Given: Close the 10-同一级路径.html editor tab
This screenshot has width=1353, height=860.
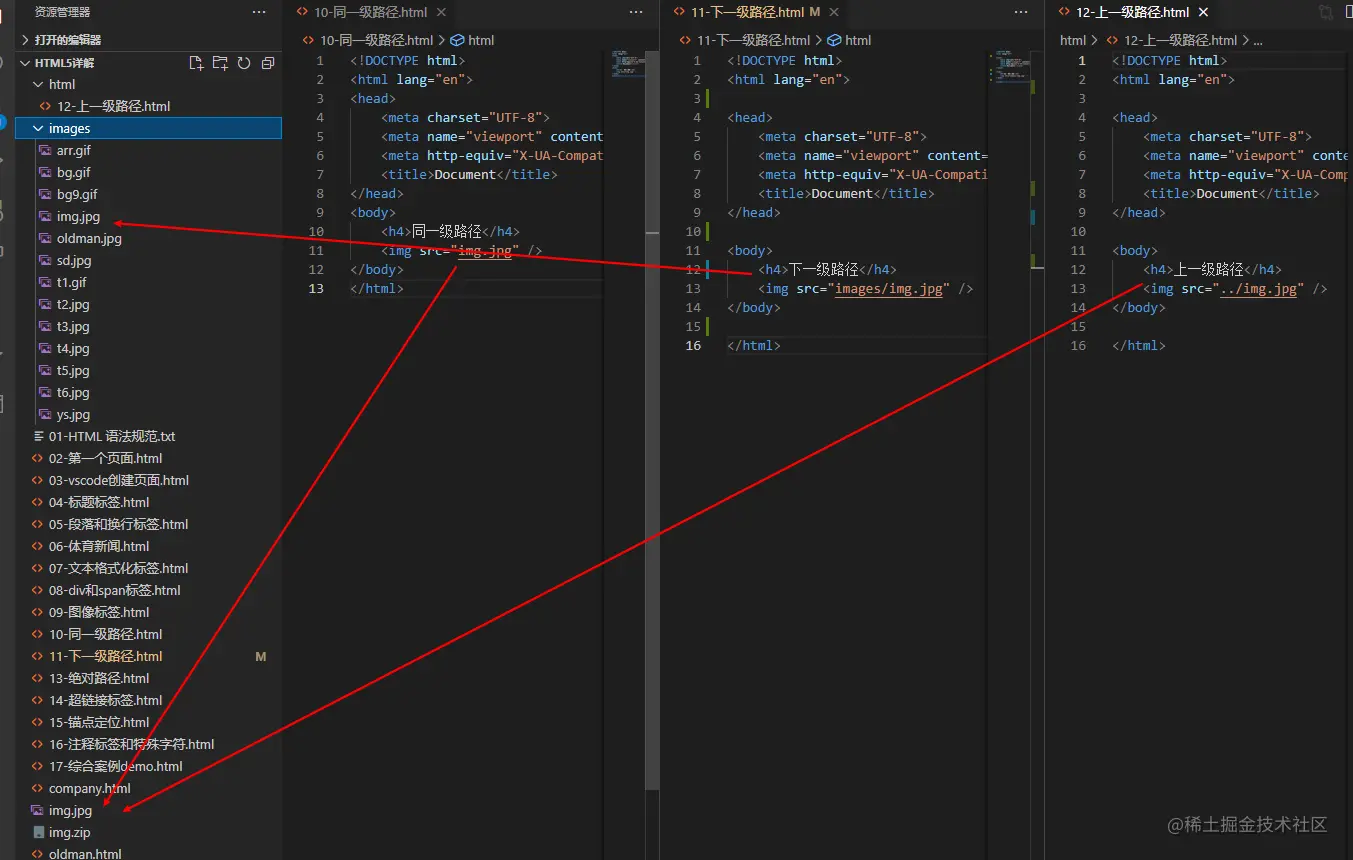Looking at the screenshot, I should tap(441, 13).
